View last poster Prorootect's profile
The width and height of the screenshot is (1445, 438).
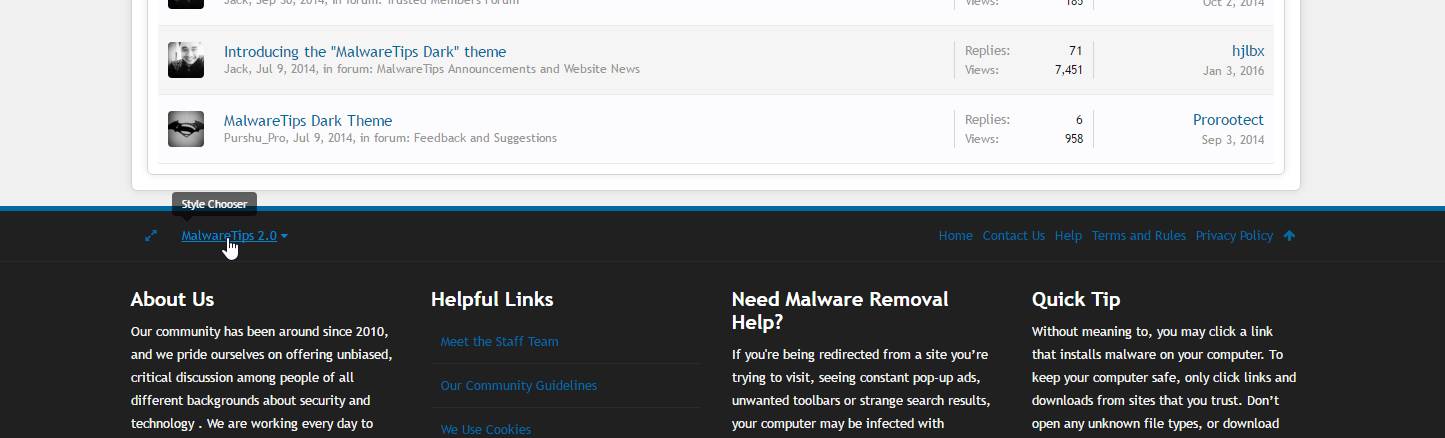pos(1228,120)
